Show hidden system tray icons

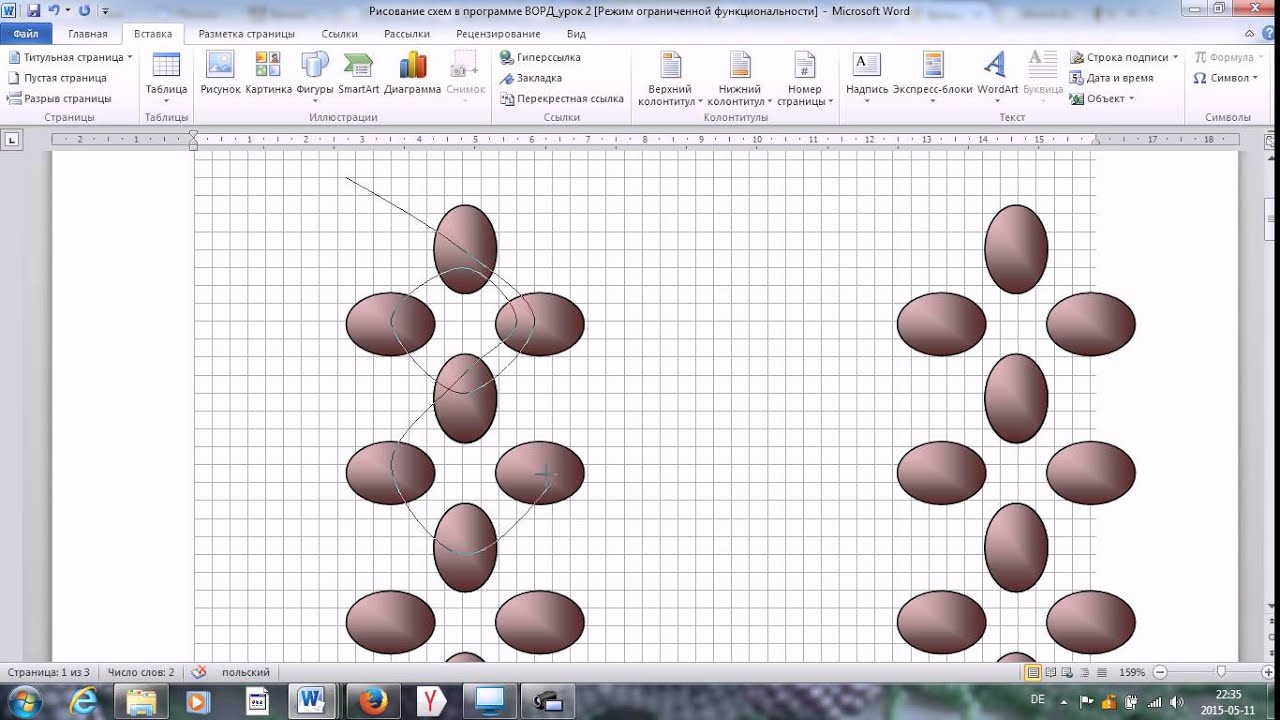coord(1062,702)
